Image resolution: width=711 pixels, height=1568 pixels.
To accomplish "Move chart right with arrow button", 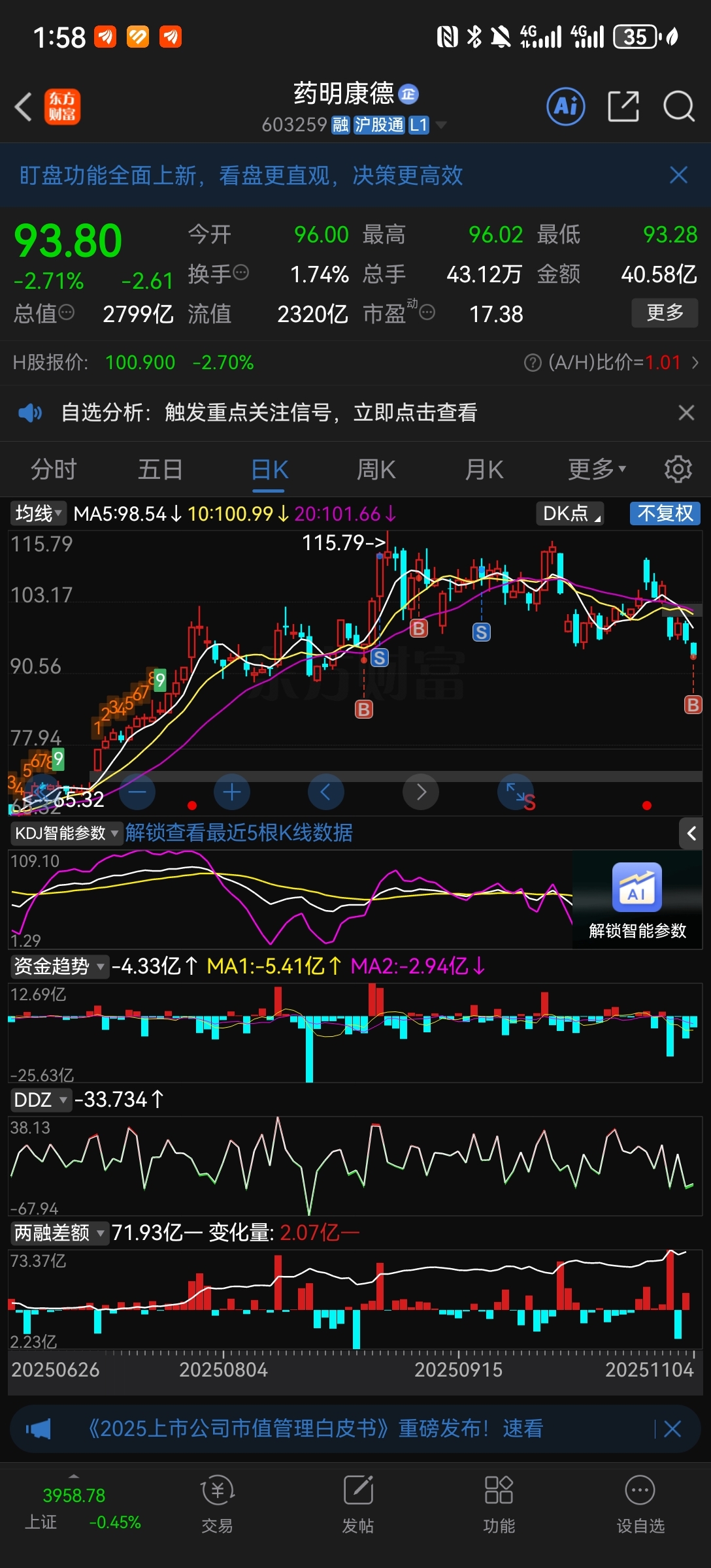I will [421, 792].
